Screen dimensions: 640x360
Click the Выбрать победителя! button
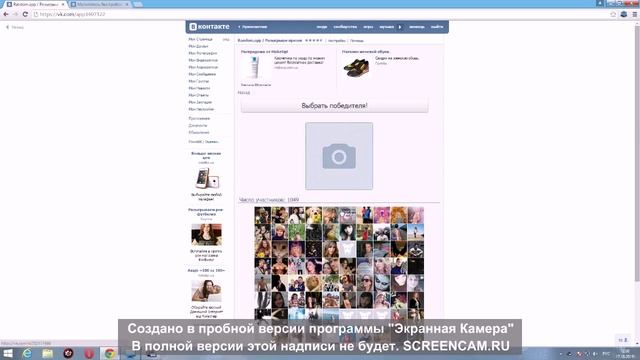tap(334, 106)
